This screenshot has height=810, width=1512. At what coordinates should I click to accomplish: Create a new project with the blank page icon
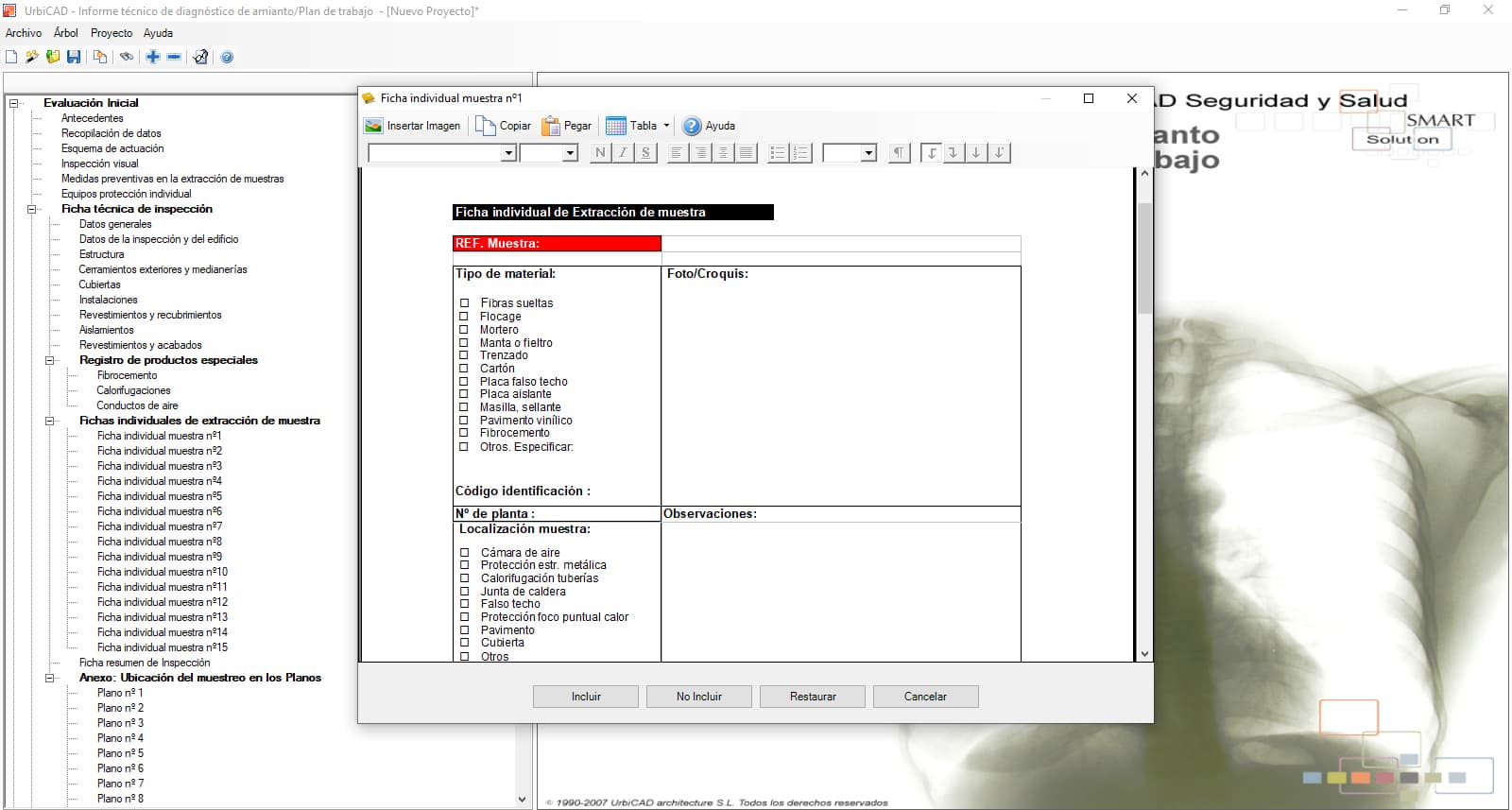click(x=11, y=57)
